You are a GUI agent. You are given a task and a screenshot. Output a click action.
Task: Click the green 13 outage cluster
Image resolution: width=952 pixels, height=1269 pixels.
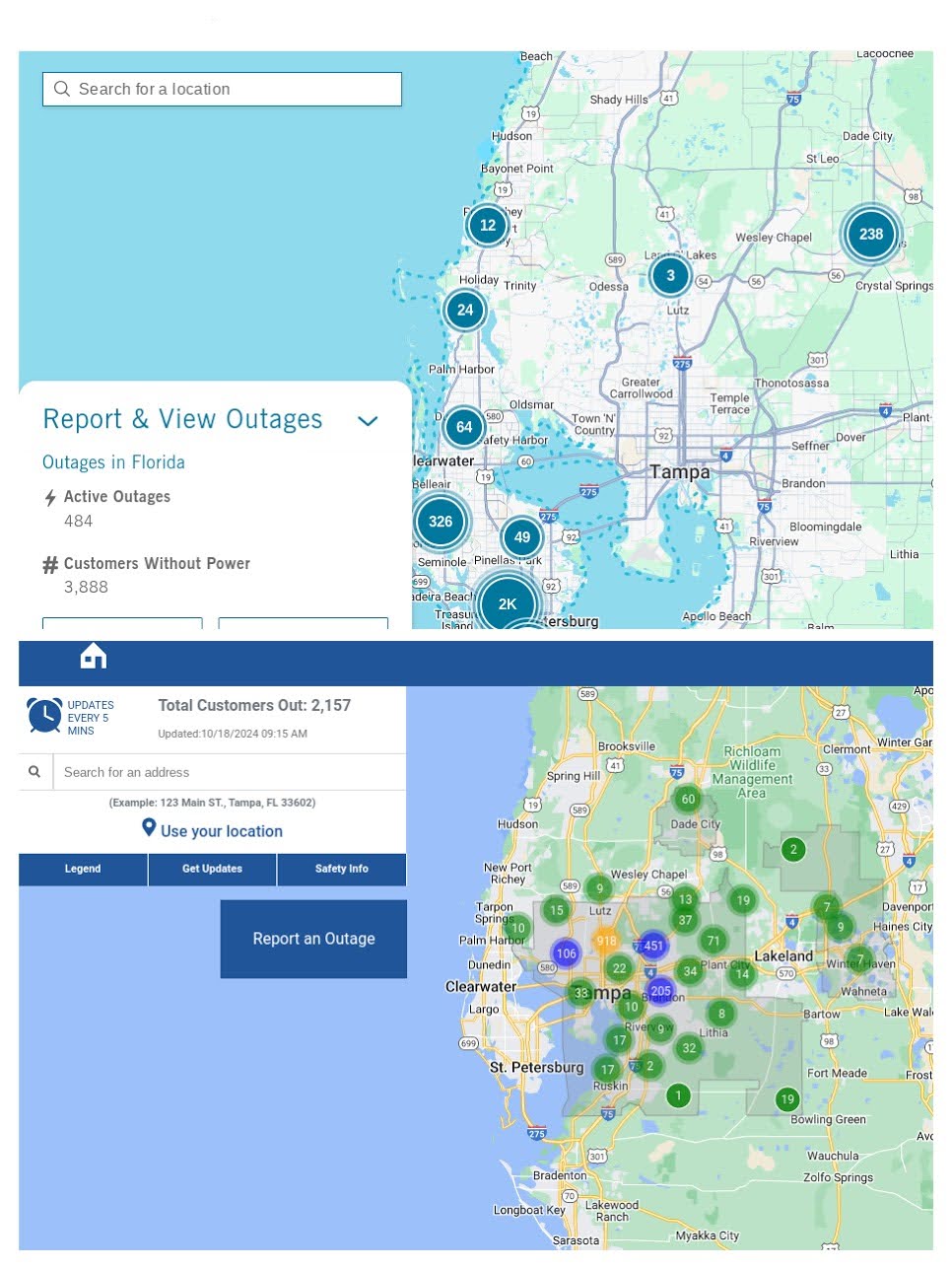point(685,899)
